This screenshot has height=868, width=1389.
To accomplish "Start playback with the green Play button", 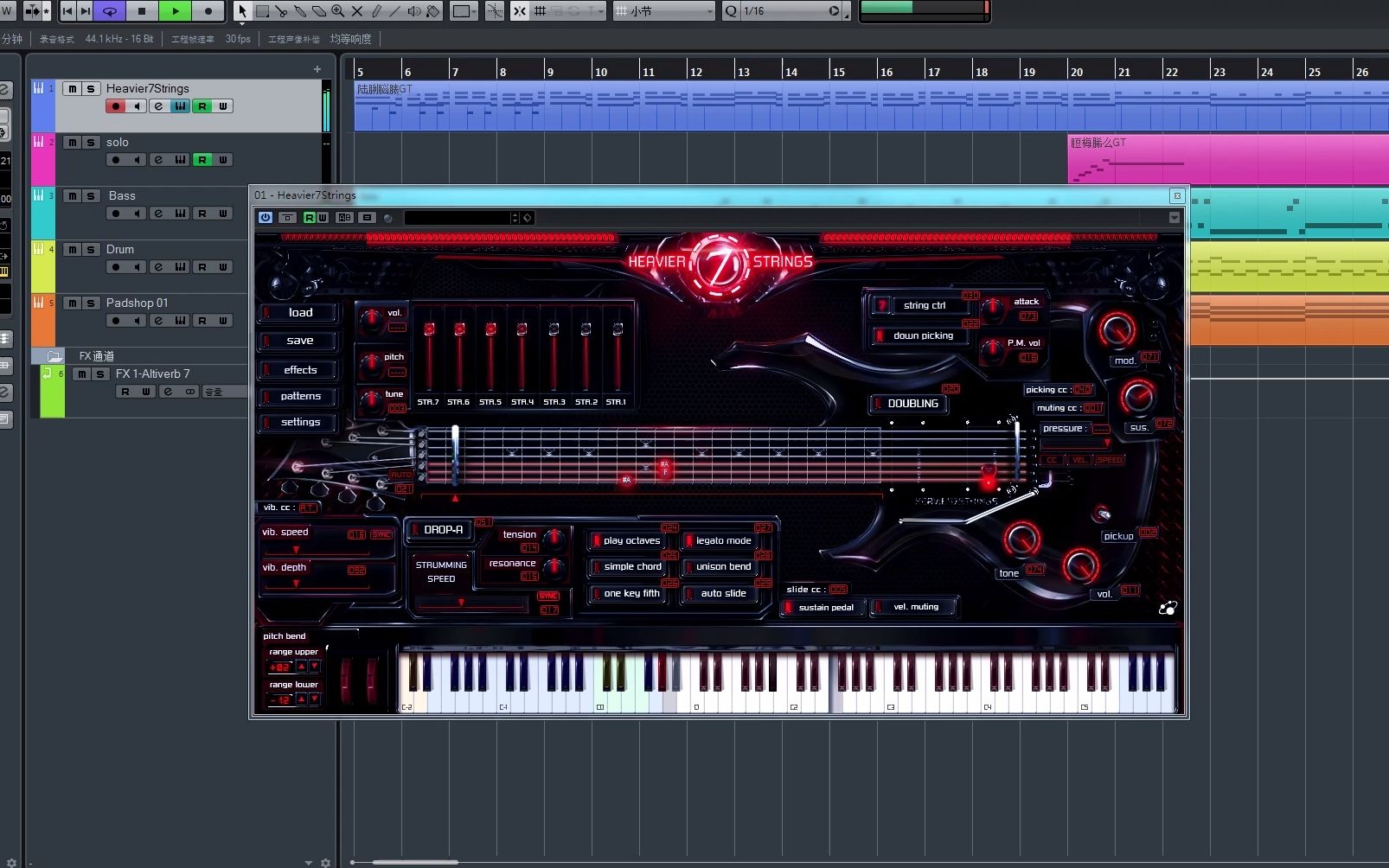I will tap(176, 10).
